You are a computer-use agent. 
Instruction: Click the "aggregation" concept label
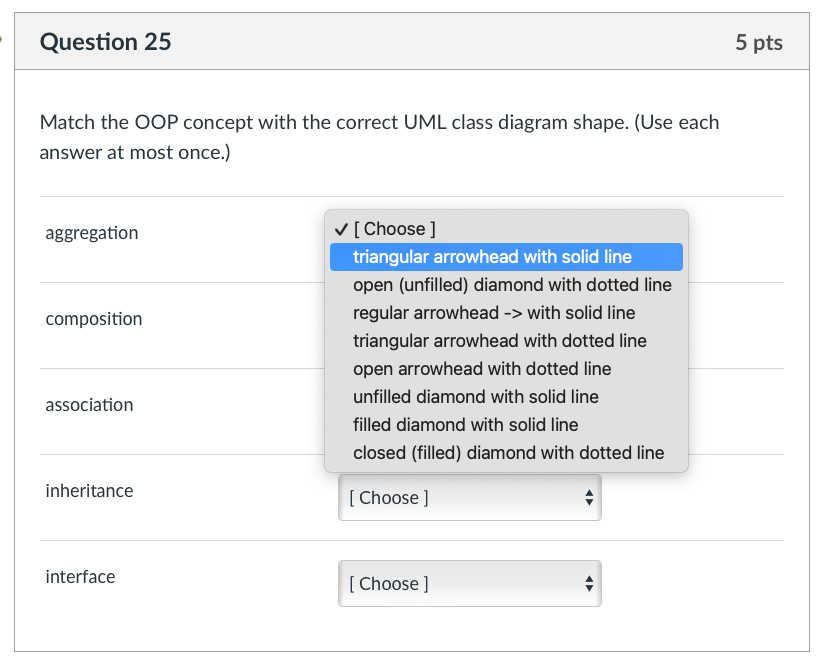pos(92,233)
